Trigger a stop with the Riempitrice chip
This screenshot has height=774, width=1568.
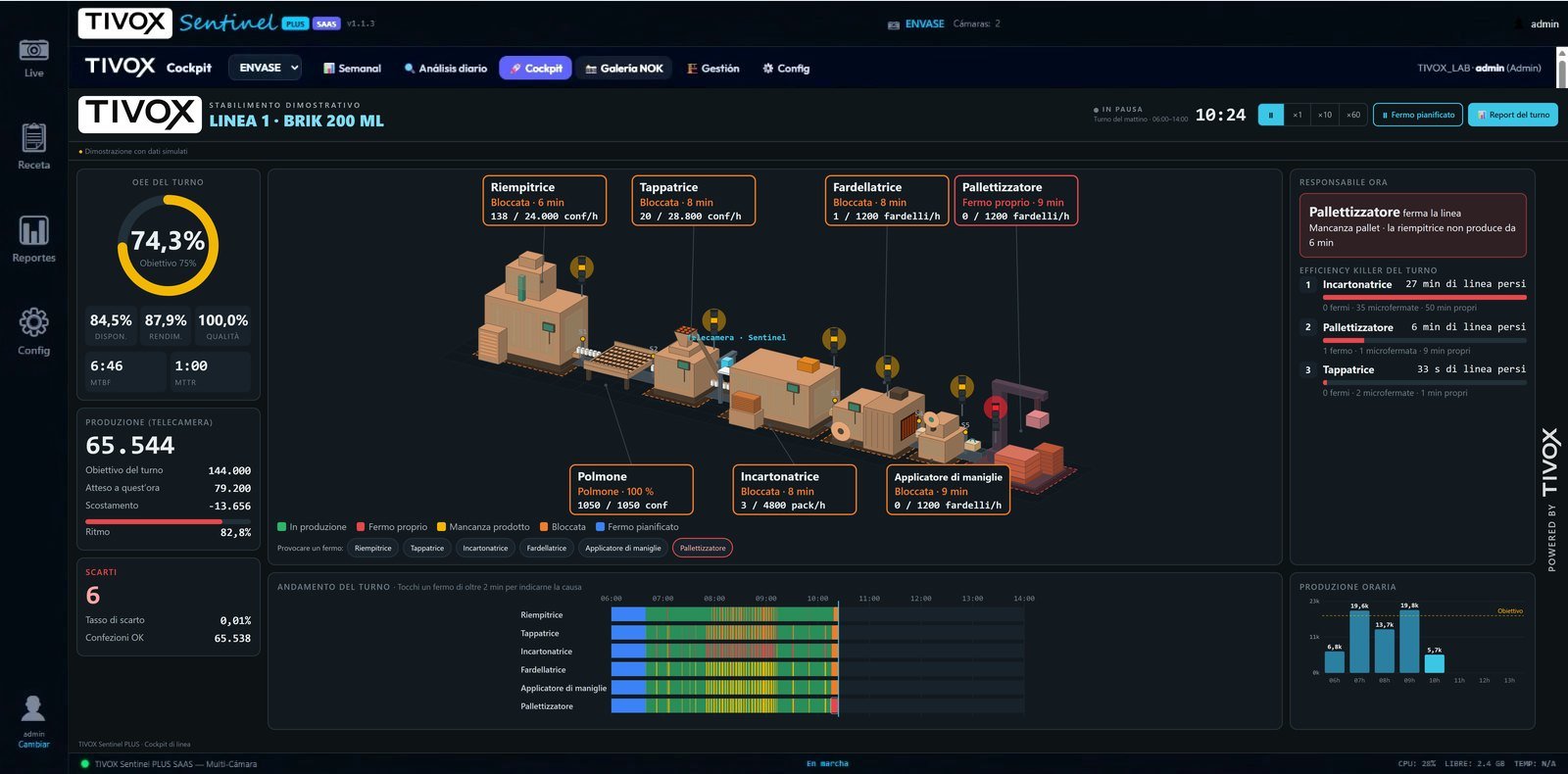373,549
